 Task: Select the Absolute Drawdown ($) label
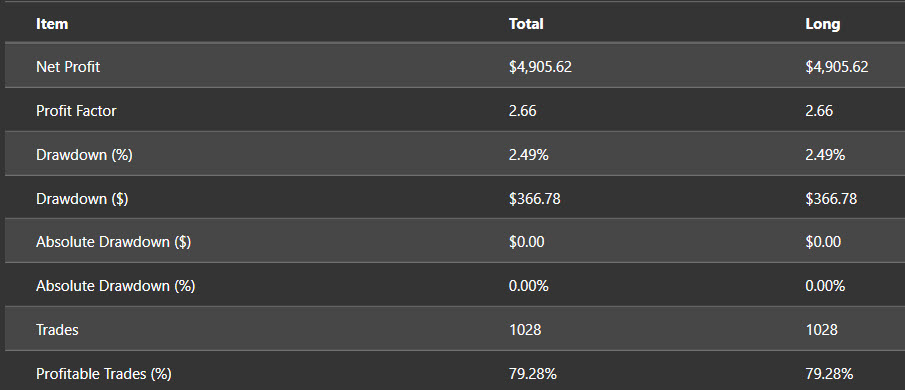click(x=114, y=242)
